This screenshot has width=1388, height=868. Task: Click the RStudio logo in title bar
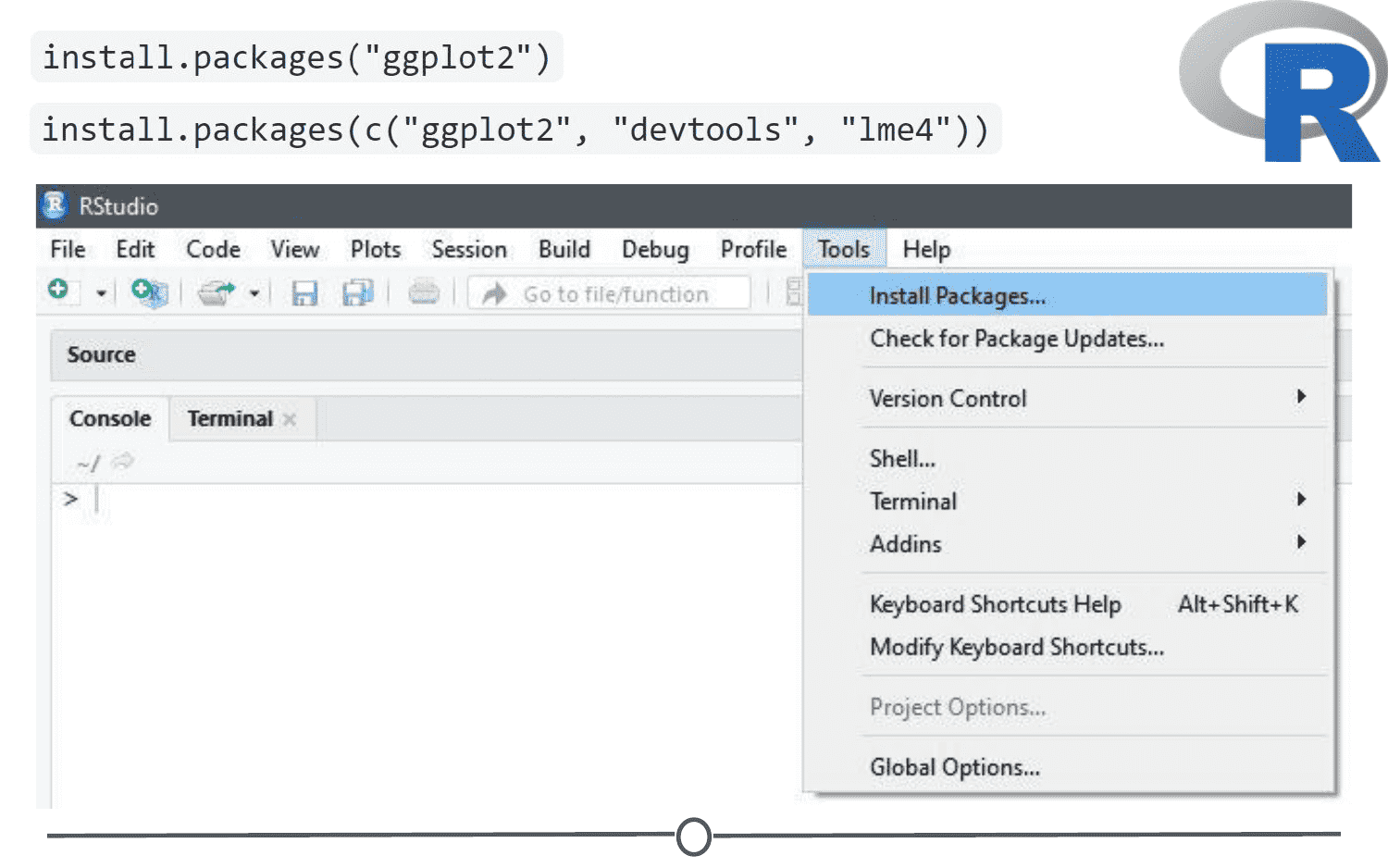(x=55, y=205)
